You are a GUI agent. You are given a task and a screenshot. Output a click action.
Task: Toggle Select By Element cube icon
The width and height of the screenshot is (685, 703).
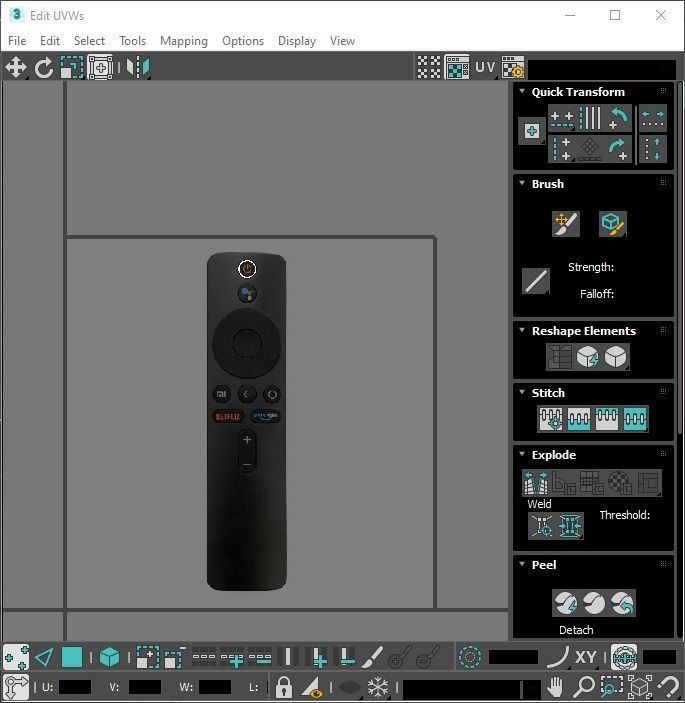click(x=109, y=658)
